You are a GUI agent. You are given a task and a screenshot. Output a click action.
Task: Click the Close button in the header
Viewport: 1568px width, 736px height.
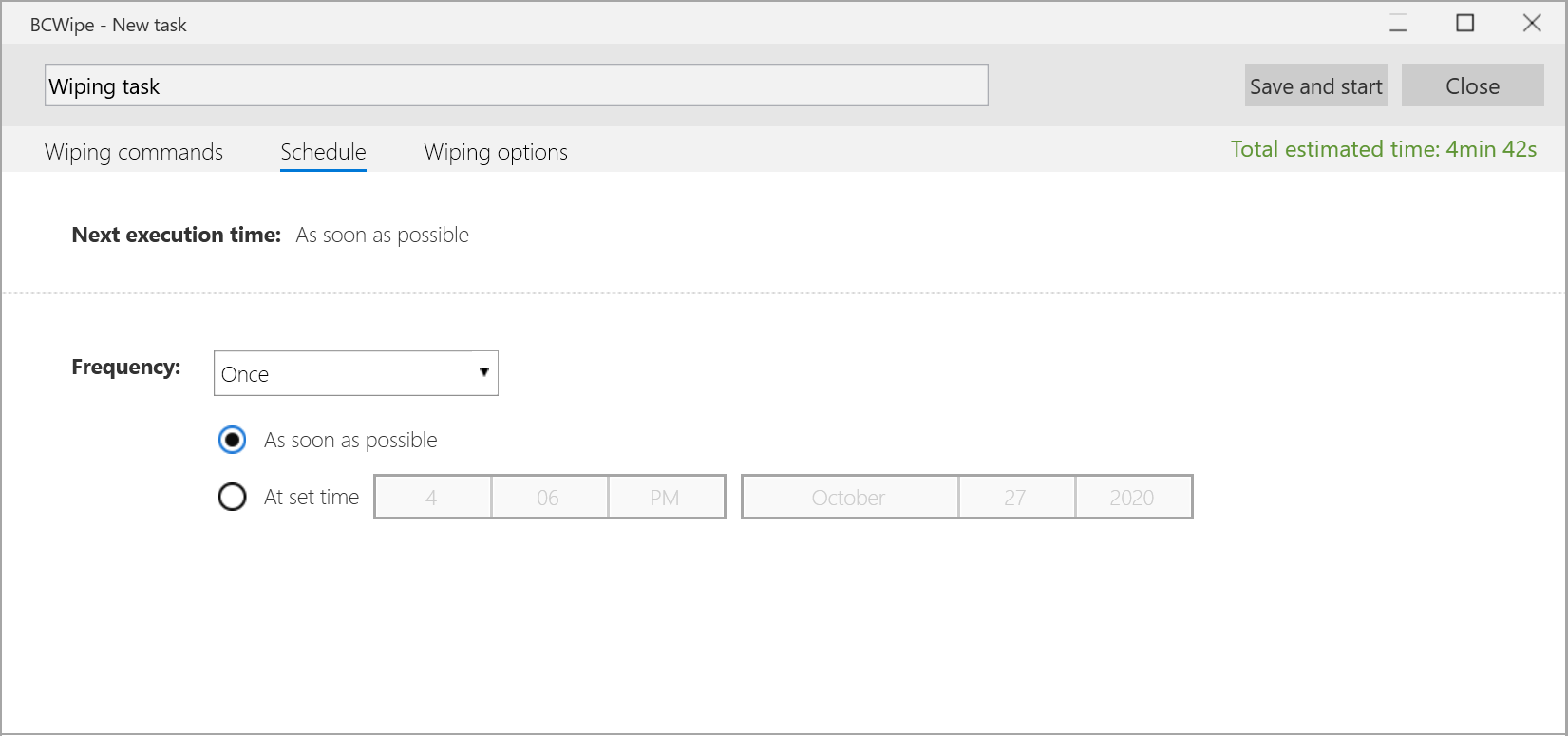[1472, 85]
